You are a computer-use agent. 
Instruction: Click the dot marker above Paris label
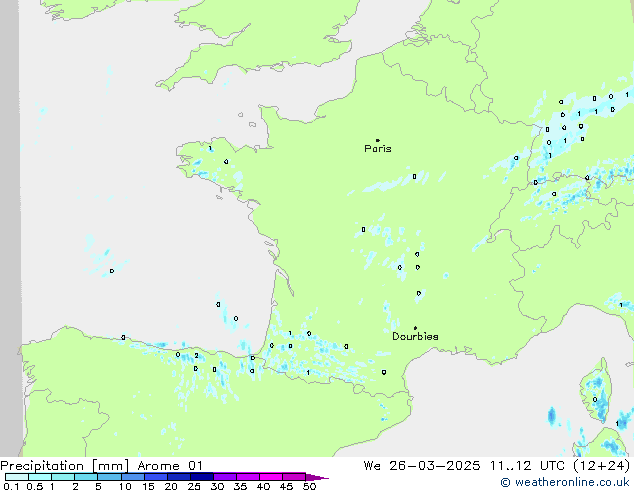pyautogui.click(x=378, y=140)
